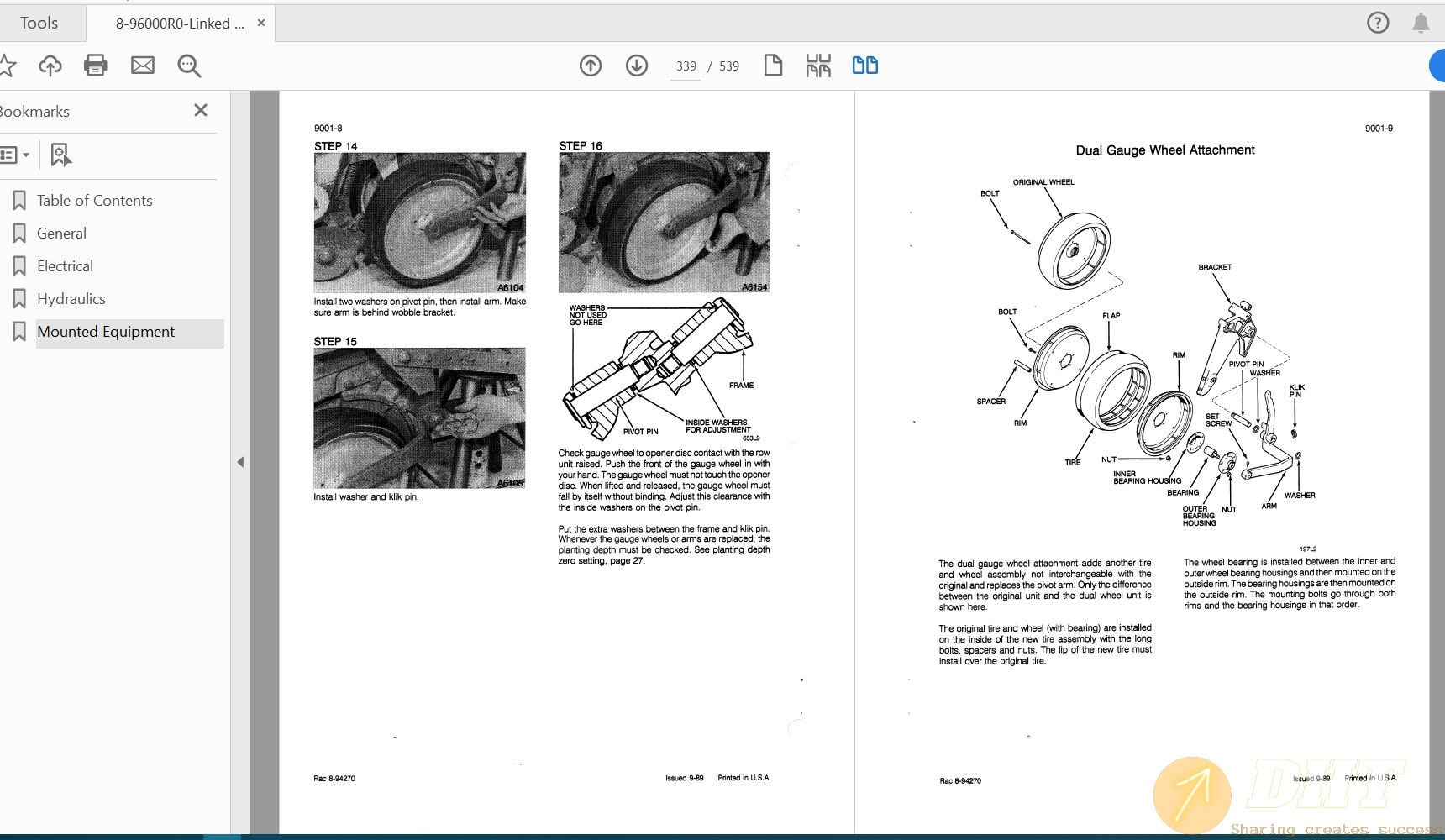The image size is (1445, 840).
Task: Click inside the page number field
Action: tap(685, 66)
